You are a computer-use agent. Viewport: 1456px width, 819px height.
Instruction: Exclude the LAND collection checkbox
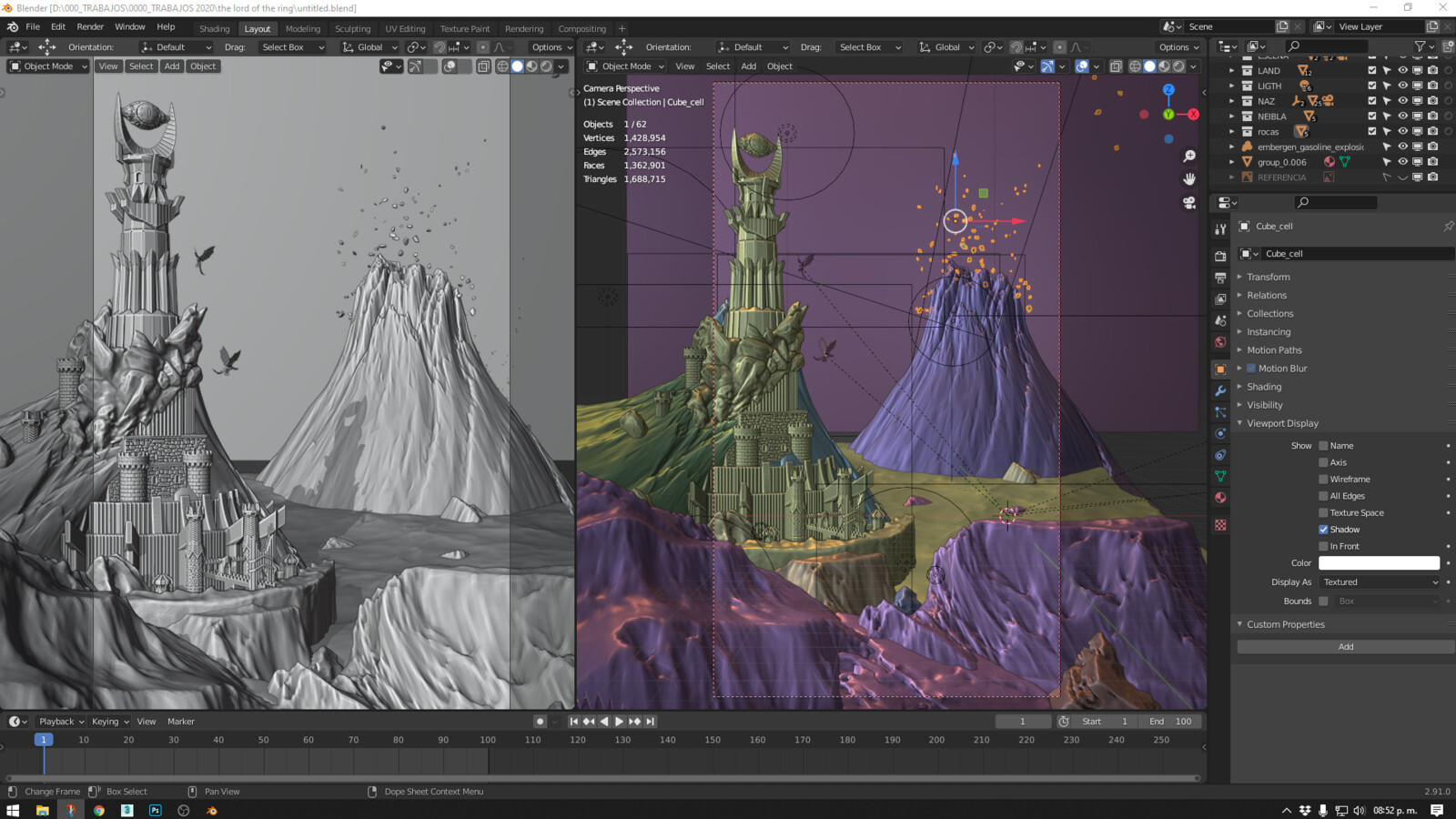tap(1372, 70)
